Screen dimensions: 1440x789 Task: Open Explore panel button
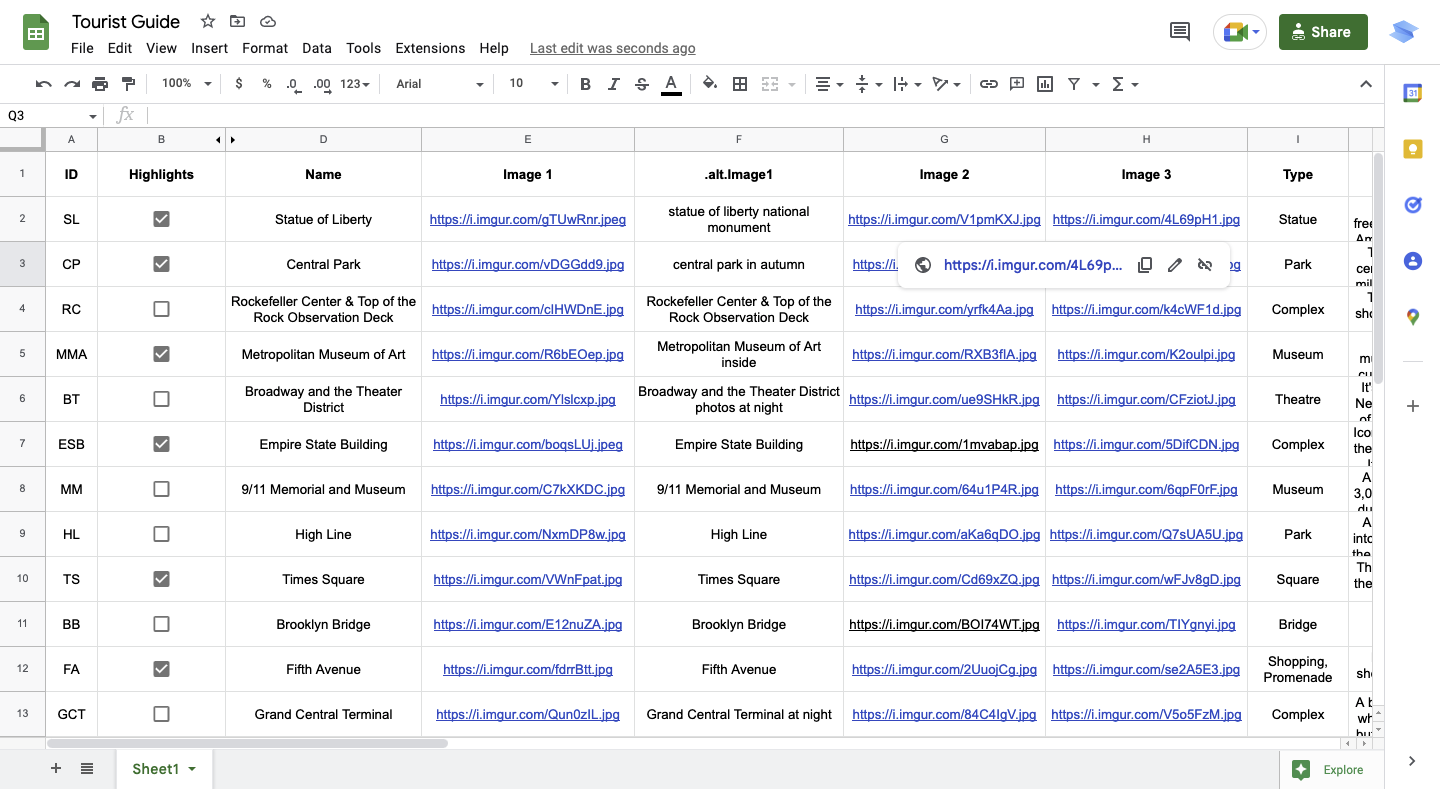(x=1331, y=769)
